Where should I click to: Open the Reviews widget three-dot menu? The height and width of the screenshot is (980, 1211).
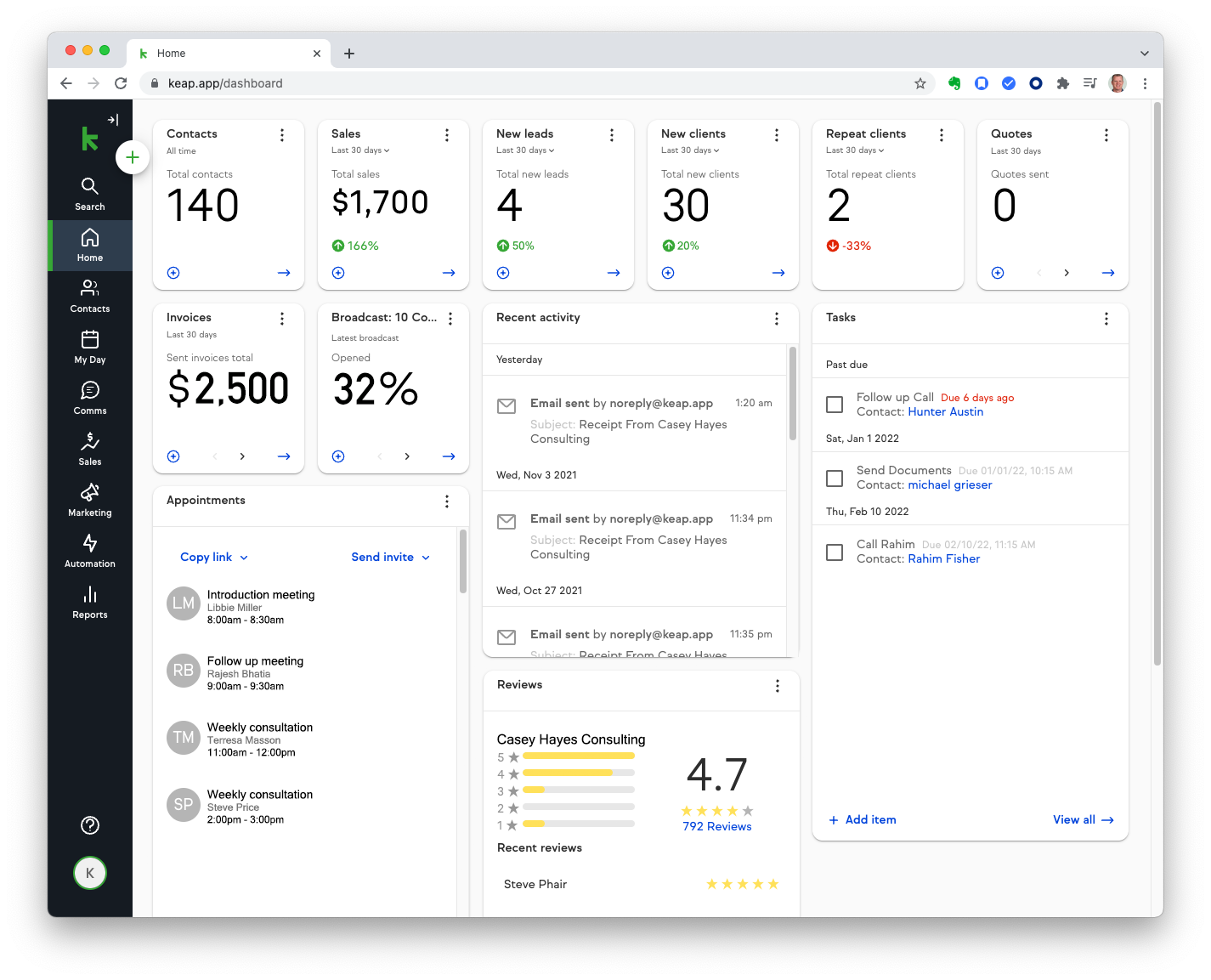tap(778, 686)
